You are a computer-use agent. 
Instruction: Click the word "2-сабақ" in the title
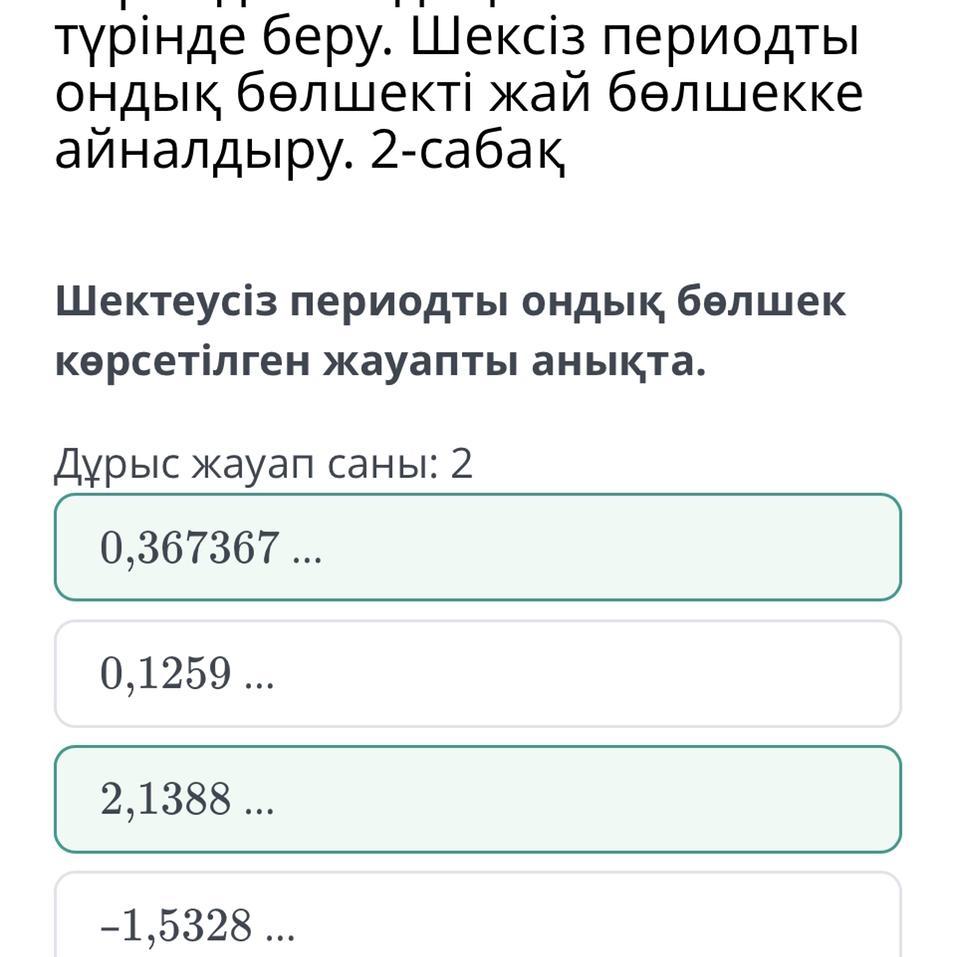466,153
